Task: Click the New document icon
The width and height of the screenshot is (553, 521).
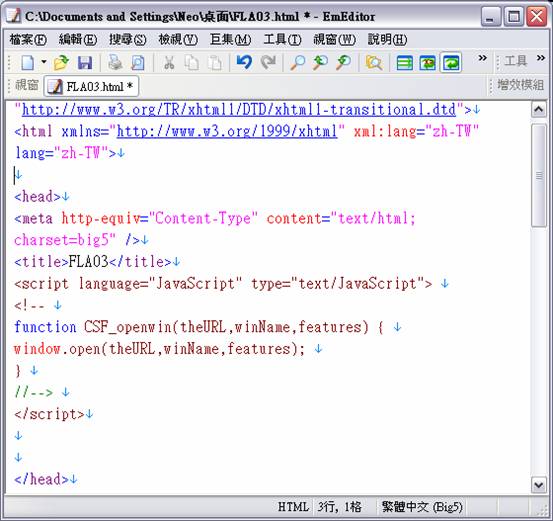Action: 28,63
